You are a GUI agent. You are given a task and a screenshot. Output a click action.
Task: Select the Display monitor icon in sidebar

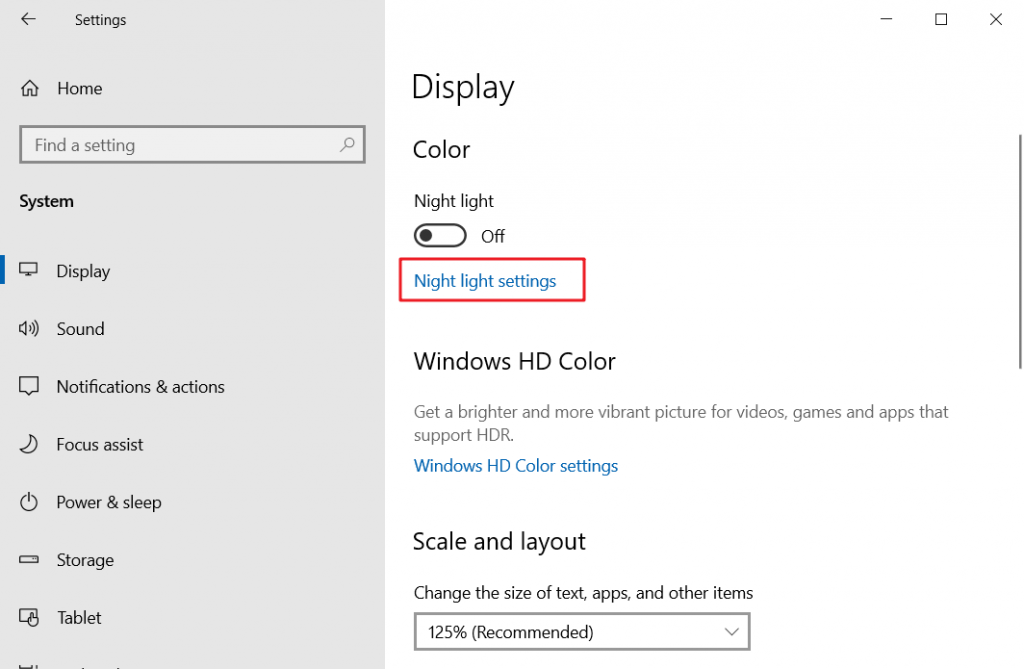pyautogui.click(x=31, y=270)
